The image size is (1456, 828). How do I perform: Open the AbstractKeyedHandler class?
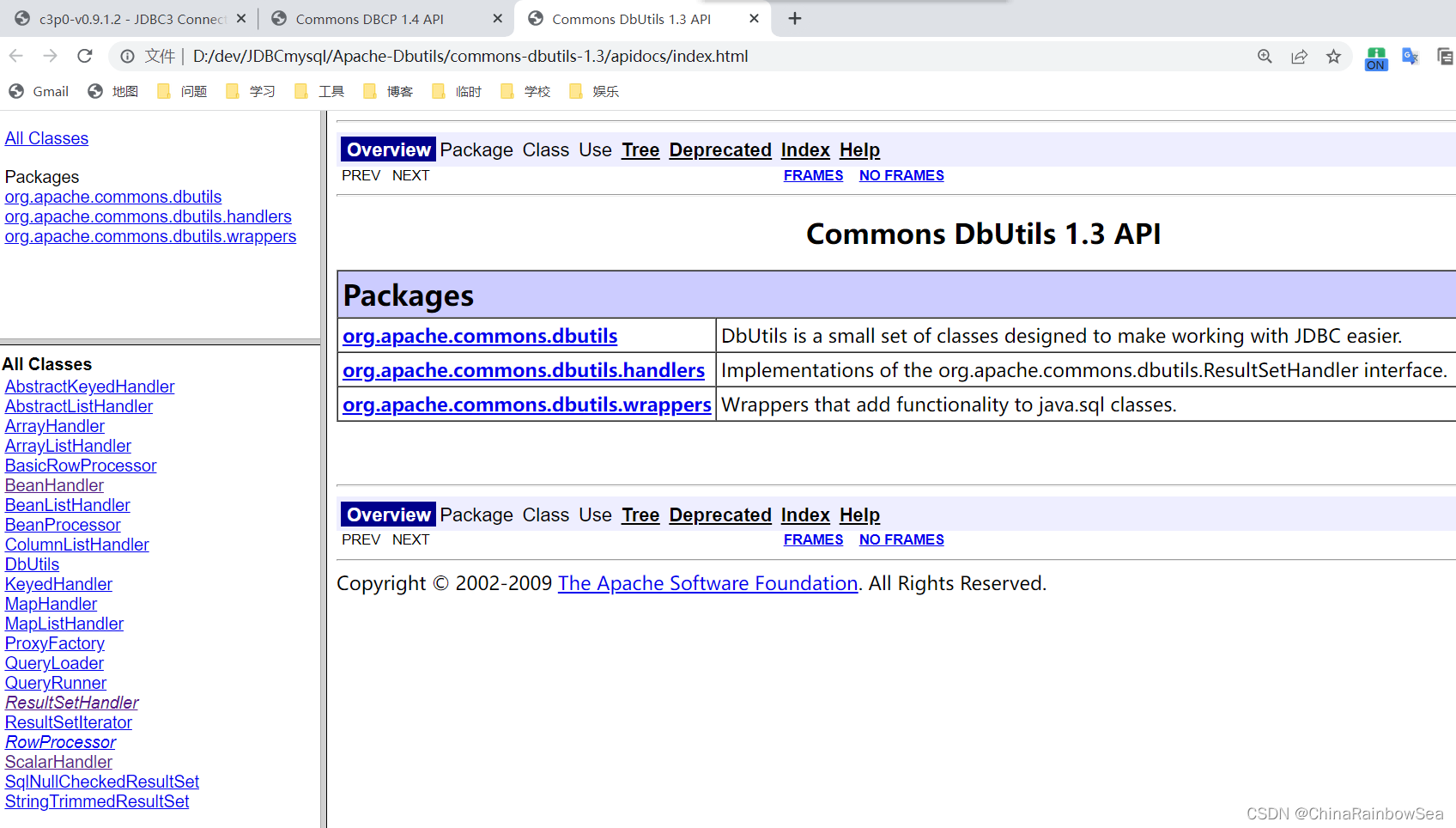89,387
